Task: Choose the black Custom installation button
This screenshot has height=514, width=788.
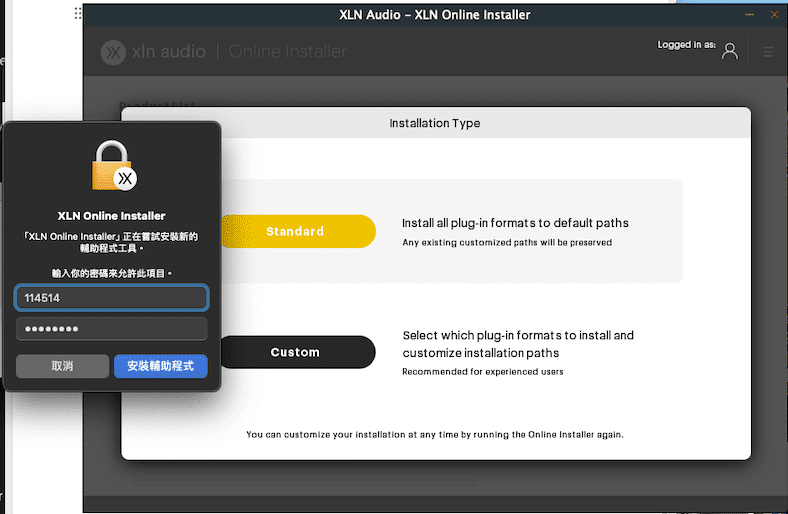Action: (298, 352)
